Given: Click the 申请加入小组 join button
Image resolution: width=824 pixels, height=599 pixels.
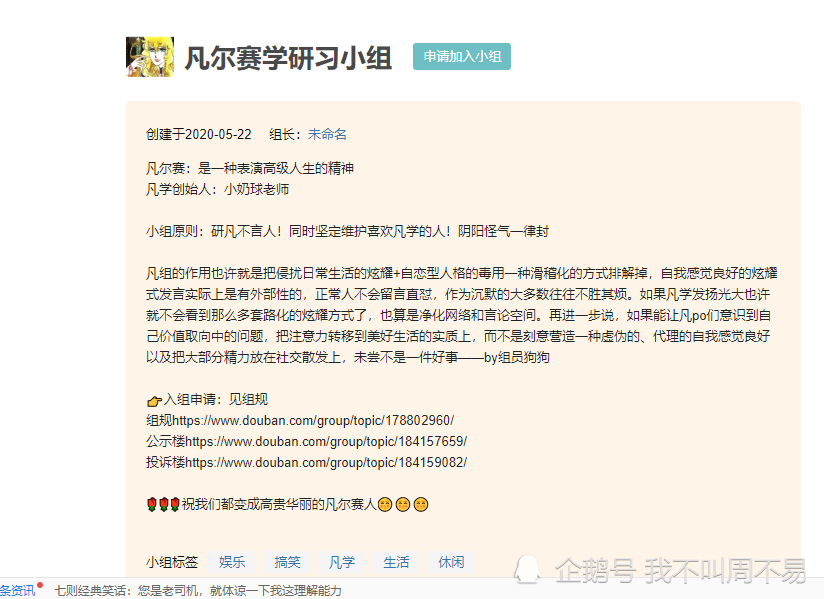Looking at the screenshot, I should coord(461,56).
